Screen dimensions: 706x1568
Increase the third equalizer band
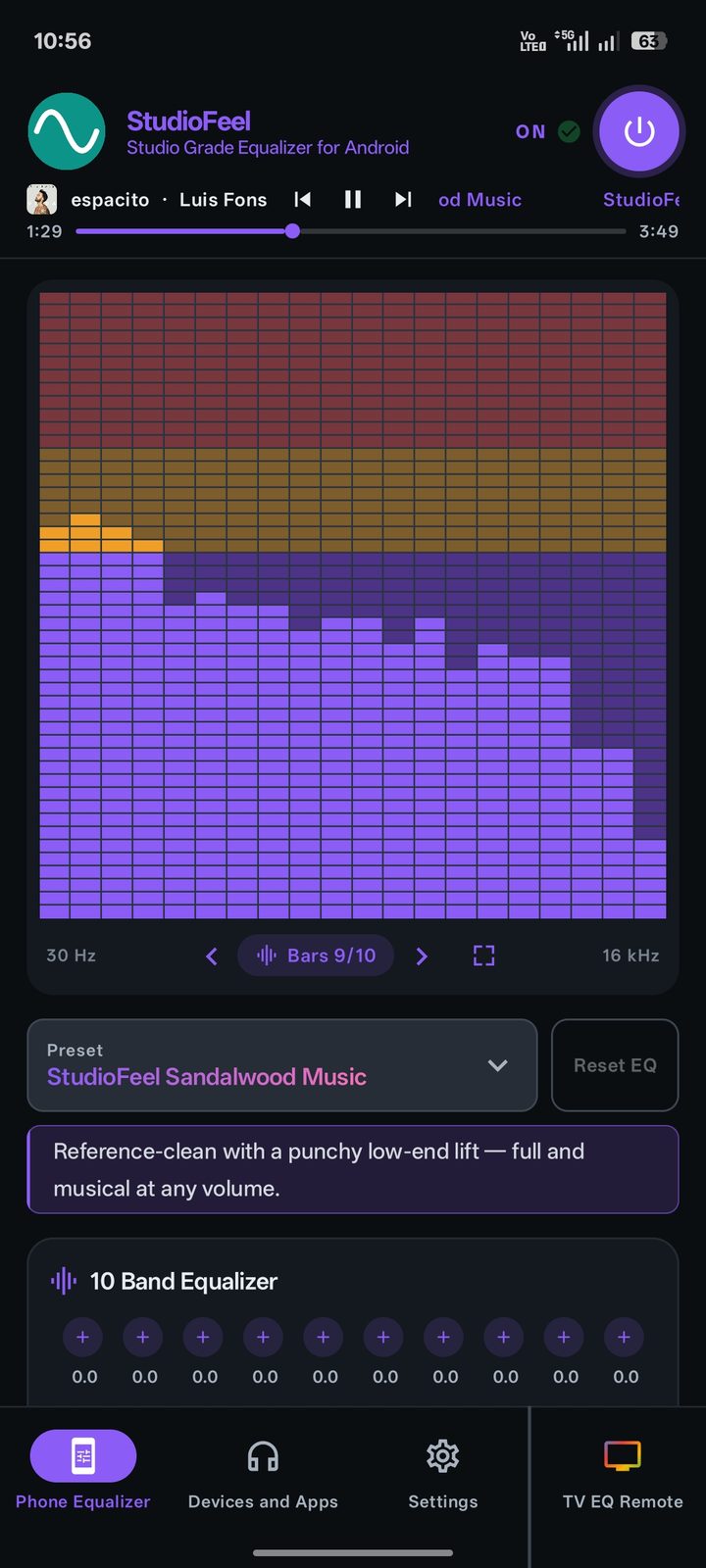[203, 1338]
